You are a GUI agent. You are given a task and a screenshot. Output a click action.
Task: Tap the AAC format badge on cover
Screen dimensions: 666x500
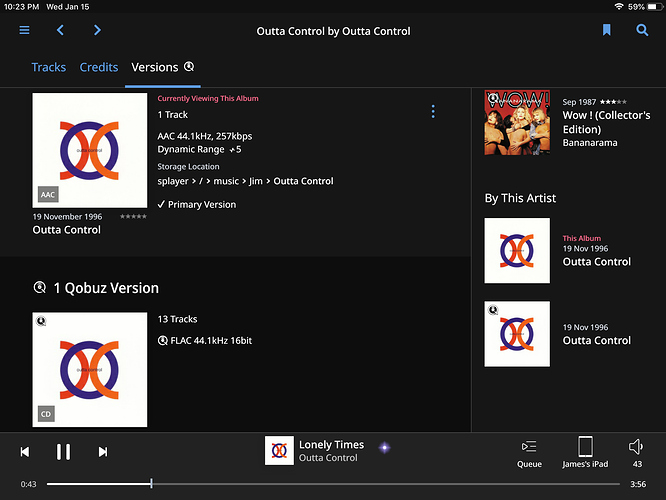pyautogui.click(x=48, y=195)
